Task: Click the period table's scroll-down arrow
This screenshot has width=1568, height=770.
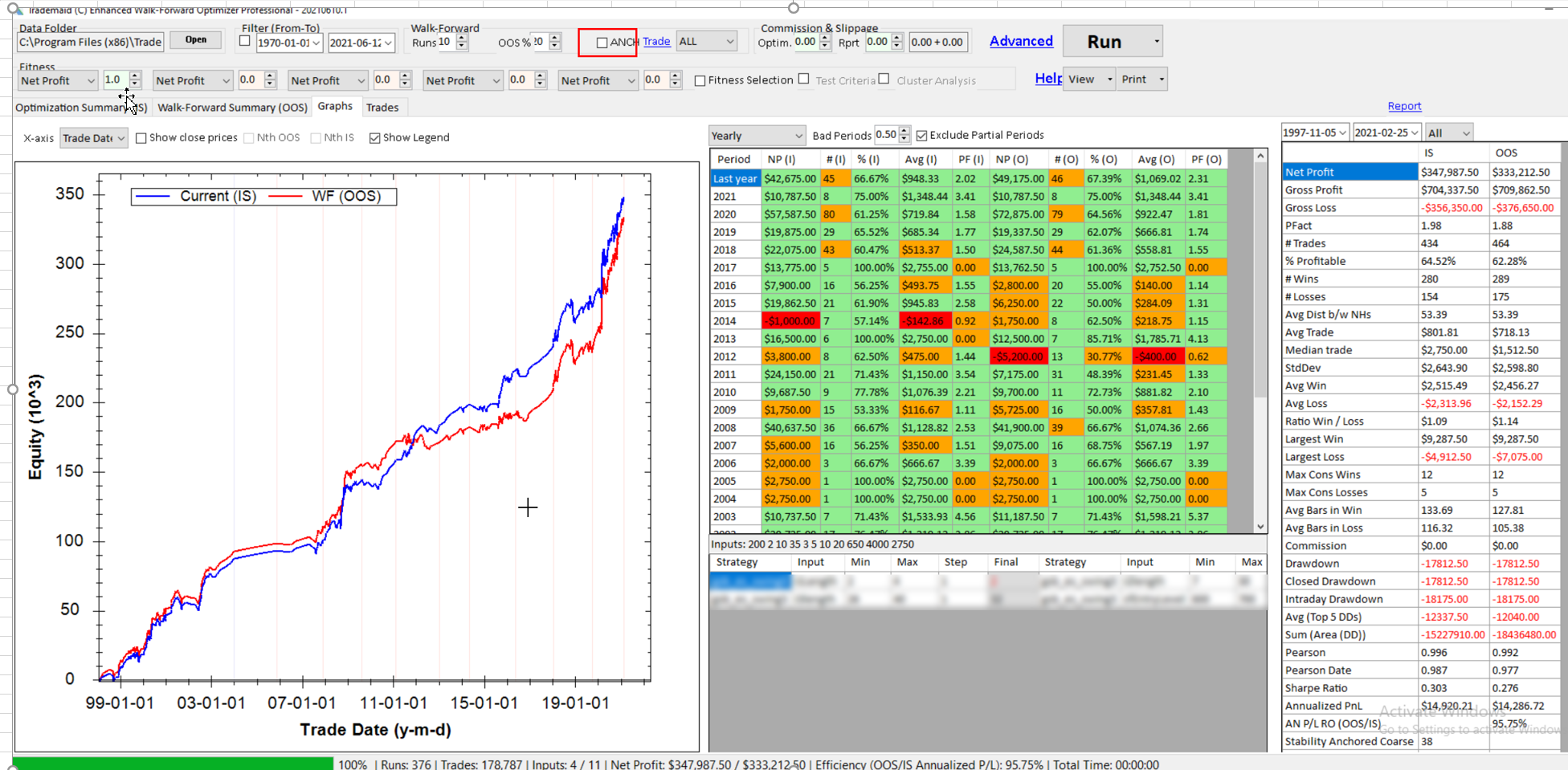Action: [x=1260, y=526]
